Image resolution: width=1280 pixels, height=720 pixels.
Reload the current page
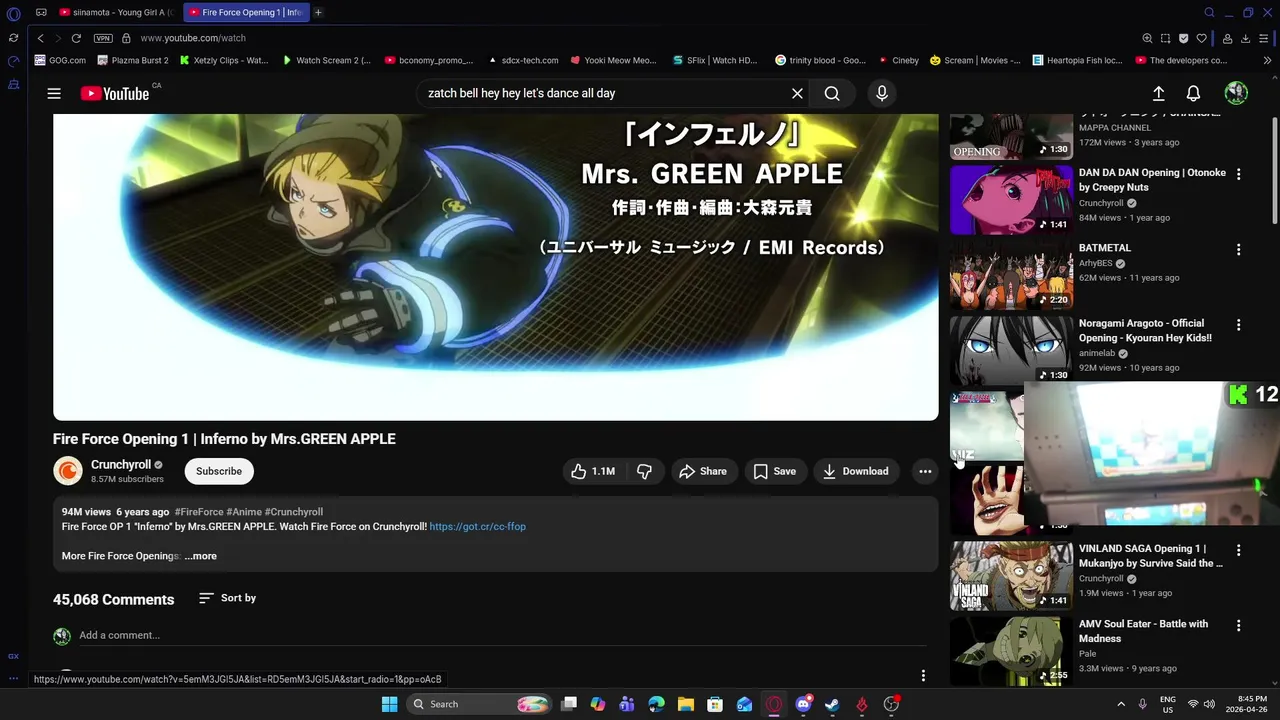pos(76,38)
